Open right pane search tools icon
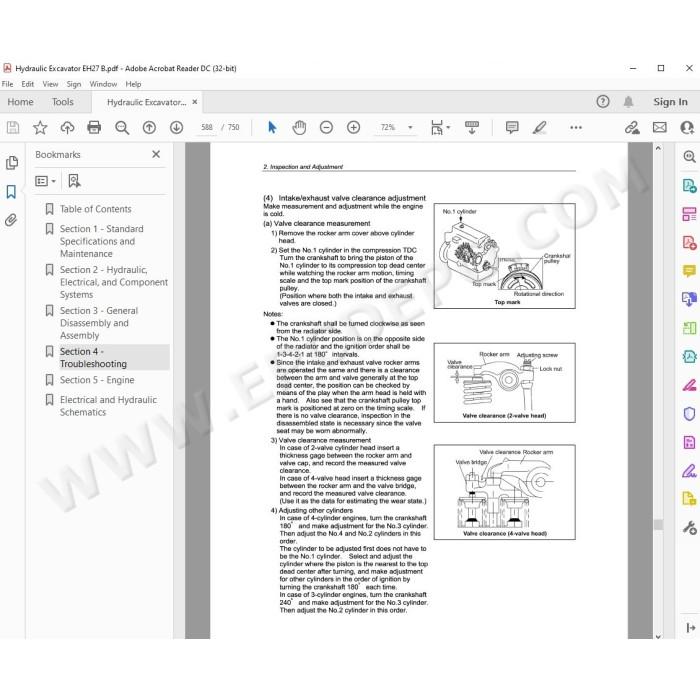The image size is (700, 700). point(689,156)
